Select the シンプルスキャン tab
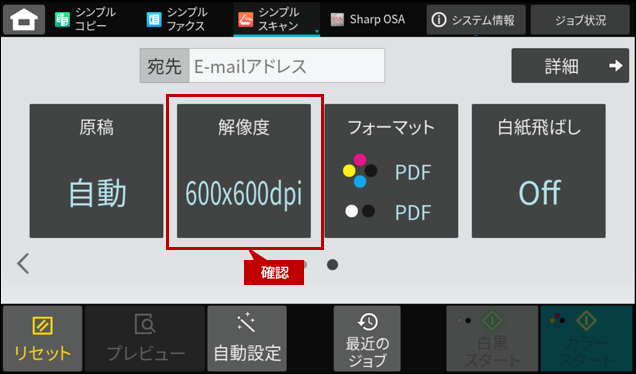The image size is (636, 374). [277, 19]
